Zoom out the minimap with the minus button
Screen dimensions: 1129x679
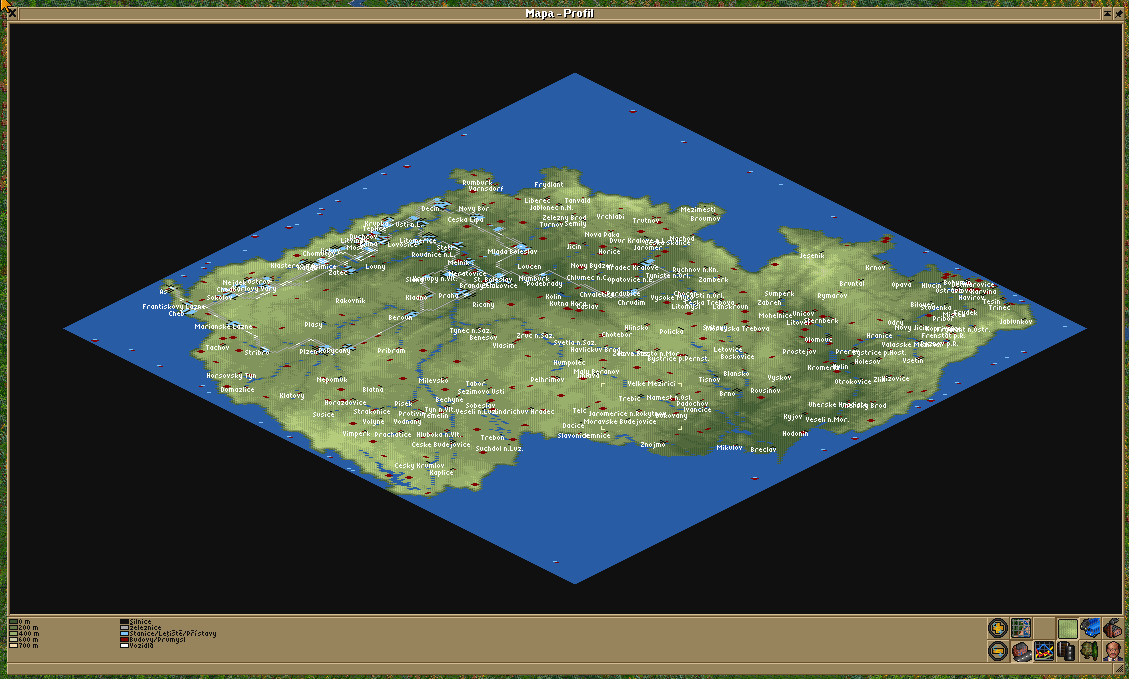(x=998, y=651)
